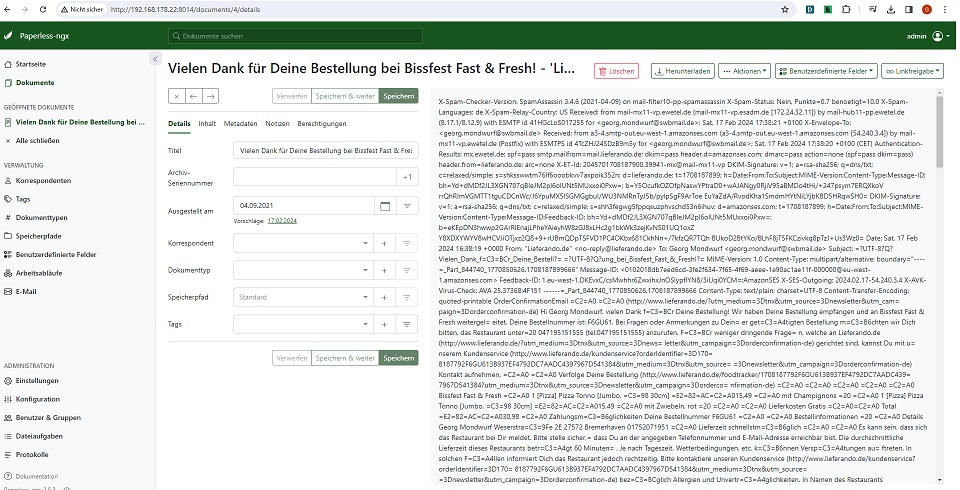Screen dimensions: 960x490
Task: Open the Benutzerdefinierte Felder dropdown button
Action: pyautogui.click(x=827, y=71)
